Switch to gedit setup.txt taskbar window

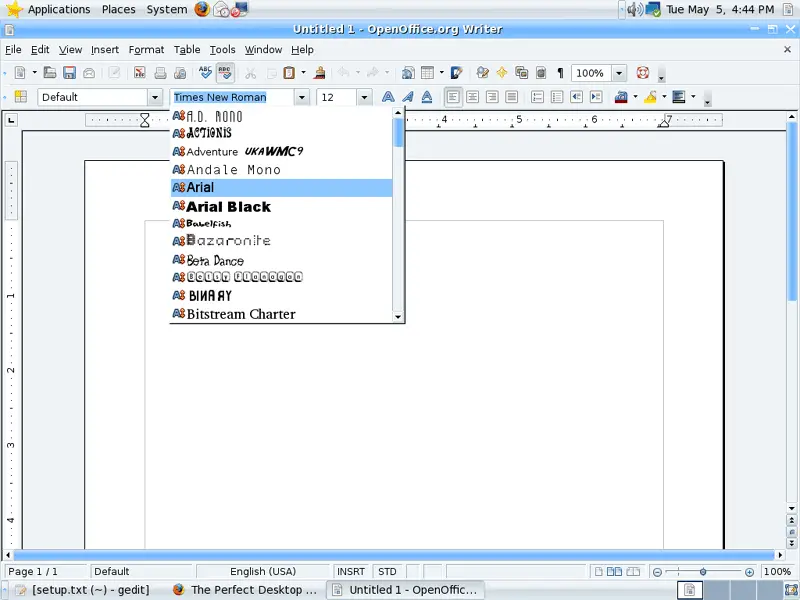coord(83,590)
